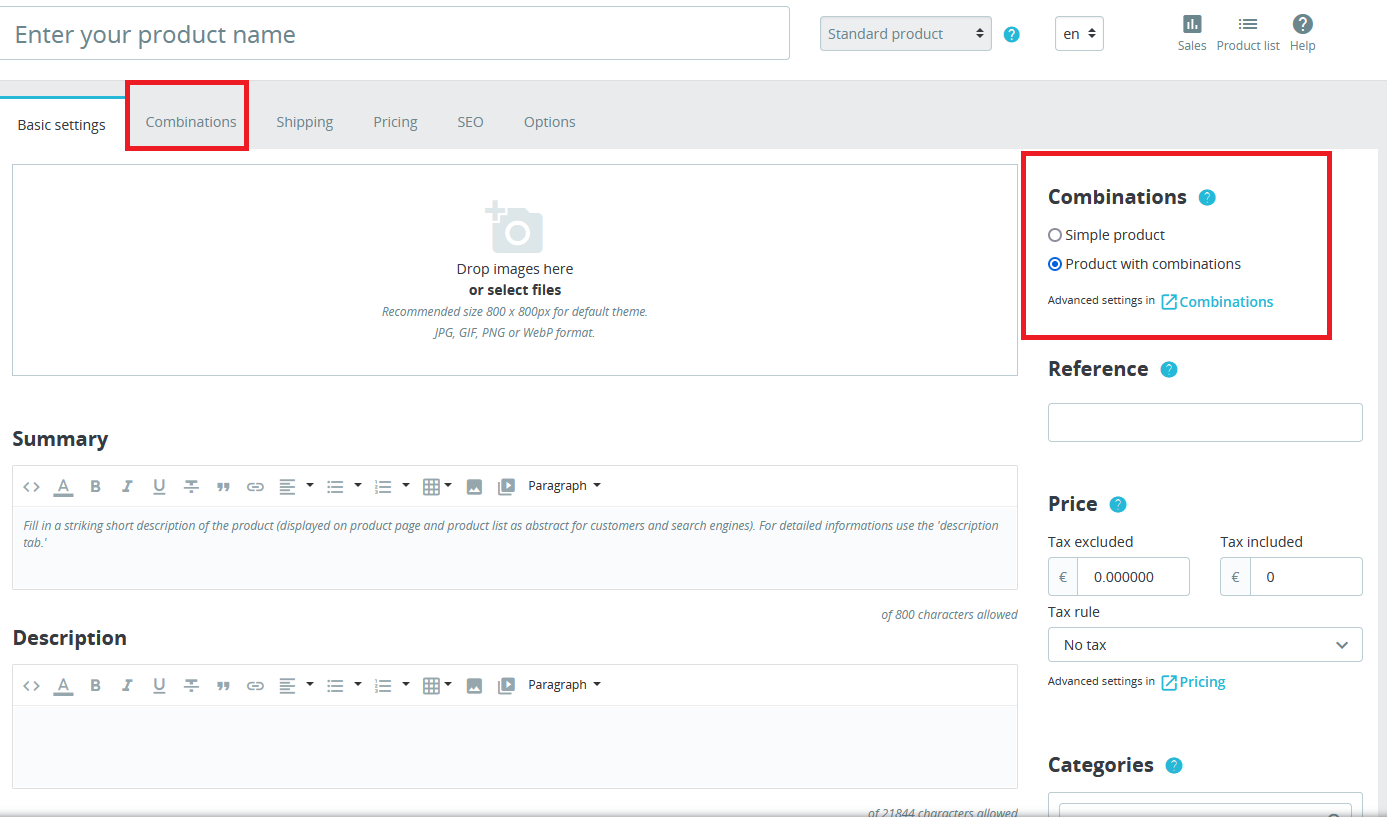Open Paragraph style dropdown in Summary editor

(564, 486)
